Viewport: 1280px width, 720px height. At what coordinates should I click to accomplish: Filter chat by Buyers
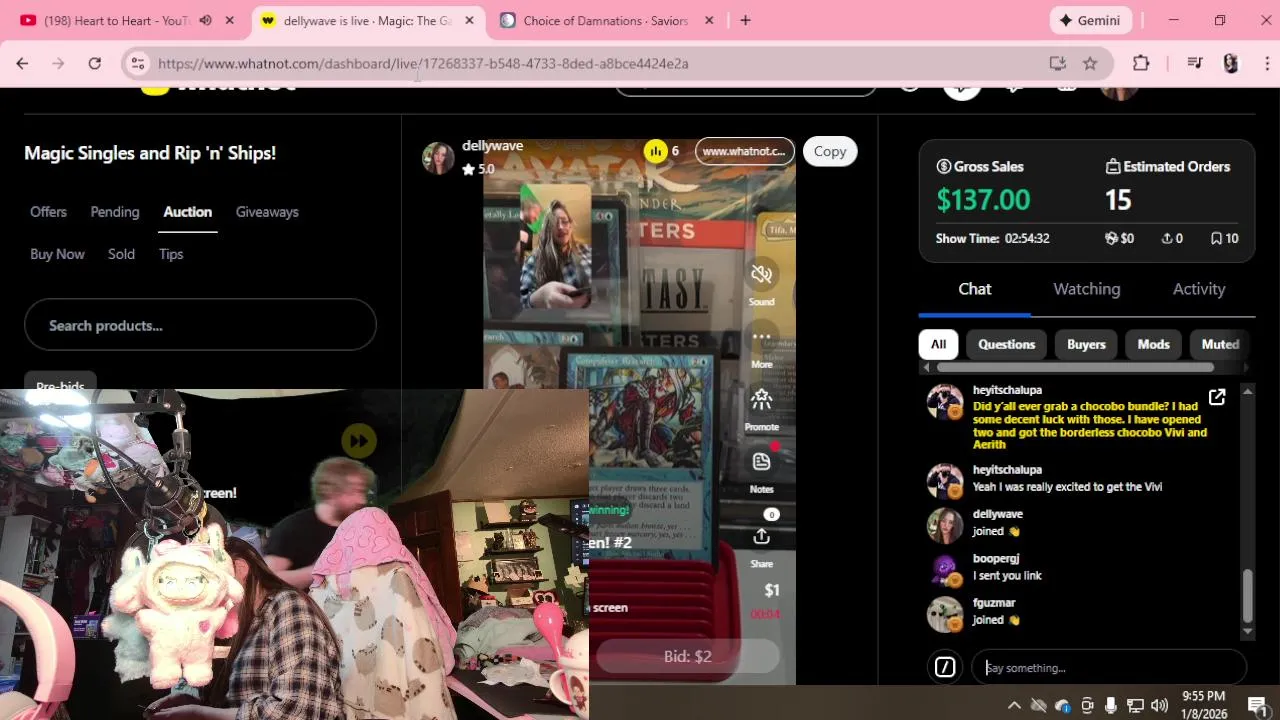1086,344
